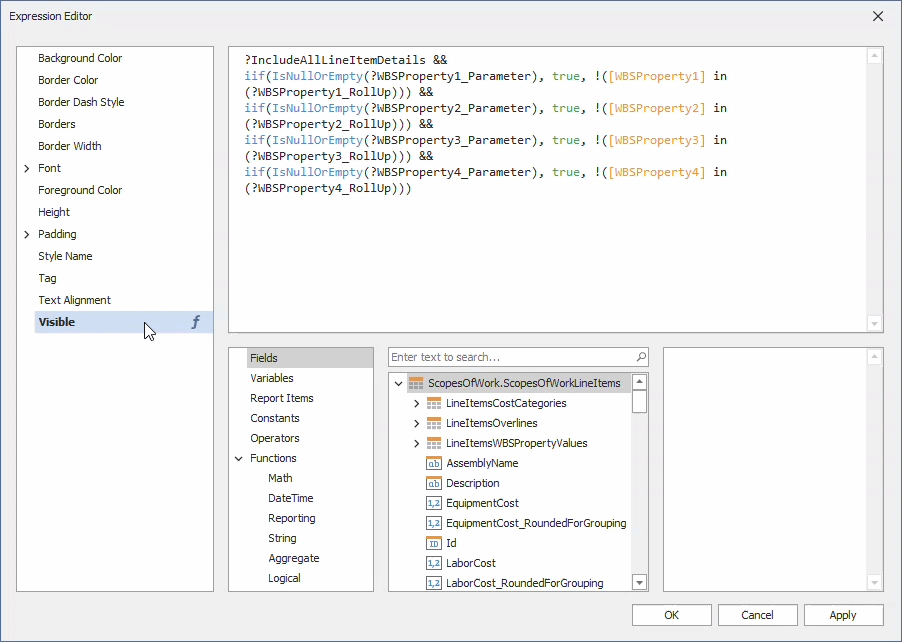The width and height of the screenshot is (902, 642).
Task: Expand the LineItemsOverlines node
Action: [416, 423]
